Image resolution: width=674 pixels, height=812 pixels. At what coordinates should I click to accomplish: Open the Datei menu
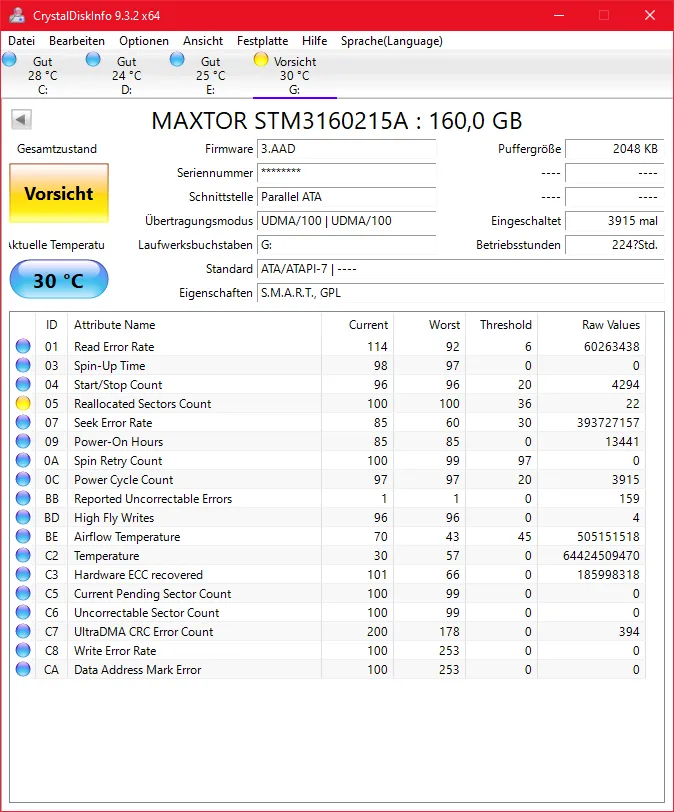pos(21,41)
